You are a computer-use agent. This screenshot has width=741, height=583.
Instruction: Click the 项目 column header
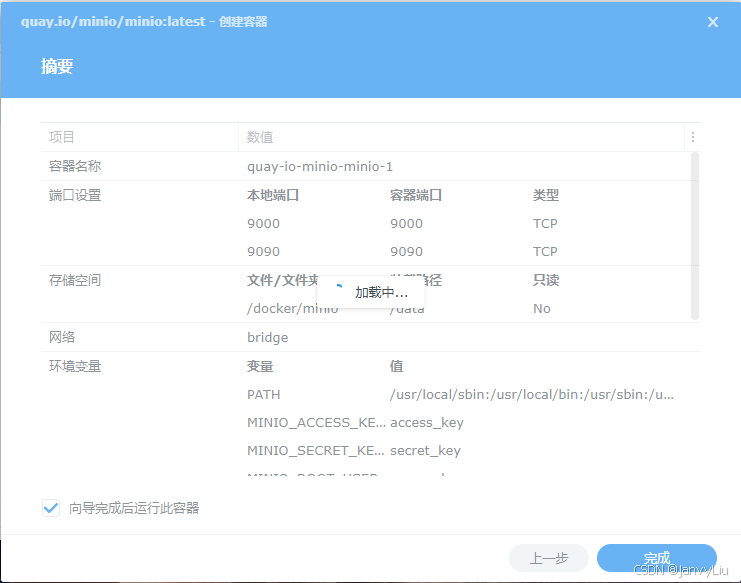[62, 137]
